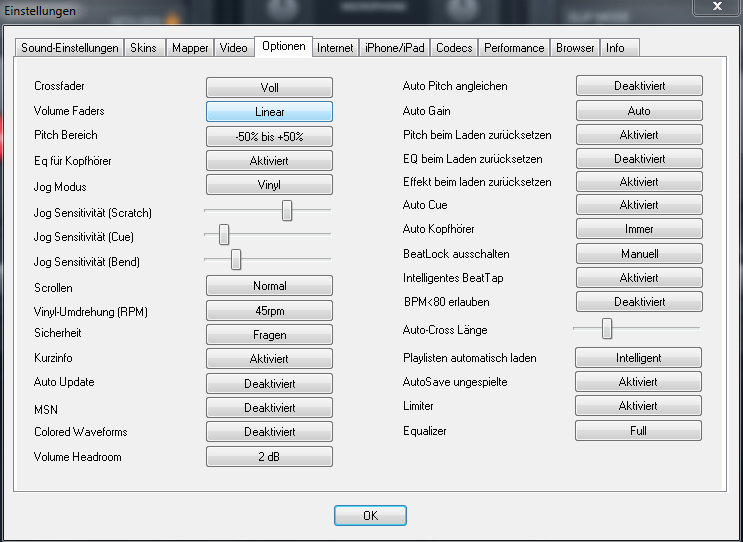Image resolution: width=743 pixels, height=542 pixels.
Task: Change the Equalizer 'Full' setting
Action: coord(638,431)
